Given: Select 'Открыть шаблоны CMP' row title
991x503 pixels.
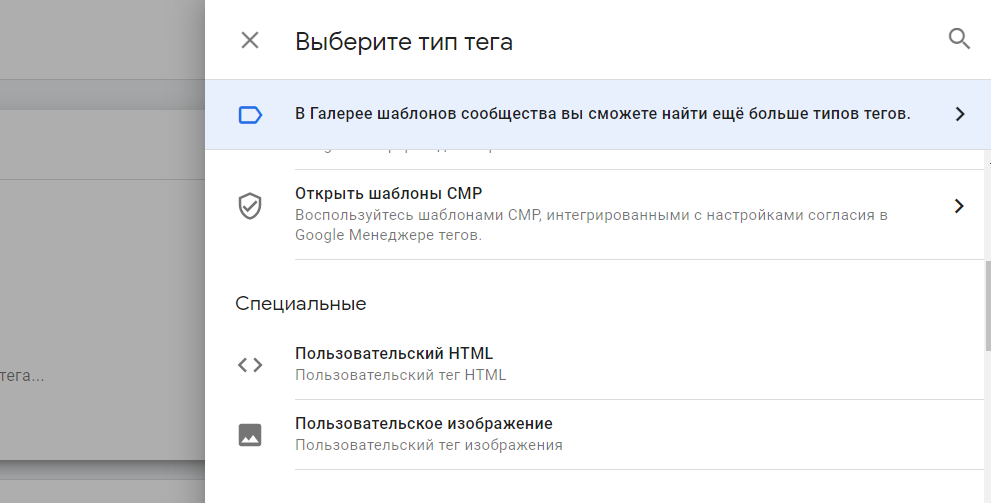Looking at the screenshot, I should [388, 193].
